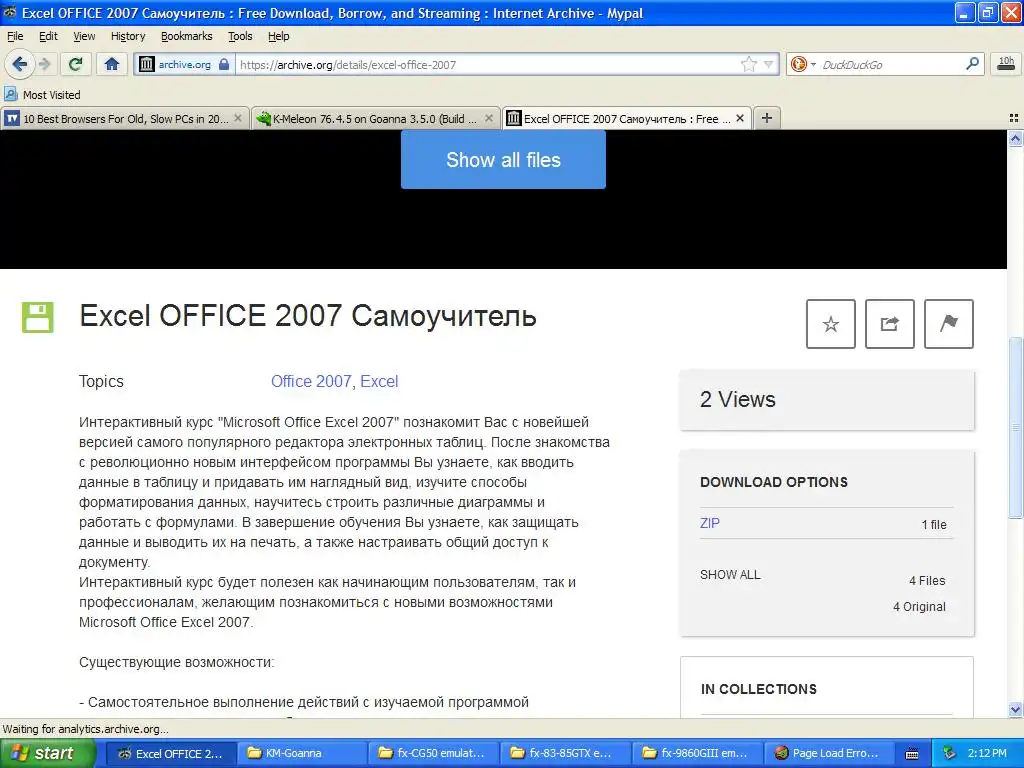Open the Edit menu
Viewport: 1024px width, 768px height.
point(48,36)
